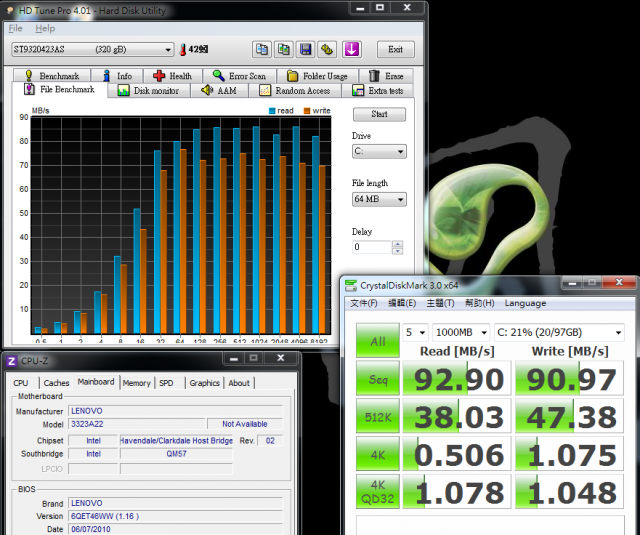The height and width of the screenshot is (535, 640).
Task: Click the Delay value input field
Action: click(x=372, y=247)
